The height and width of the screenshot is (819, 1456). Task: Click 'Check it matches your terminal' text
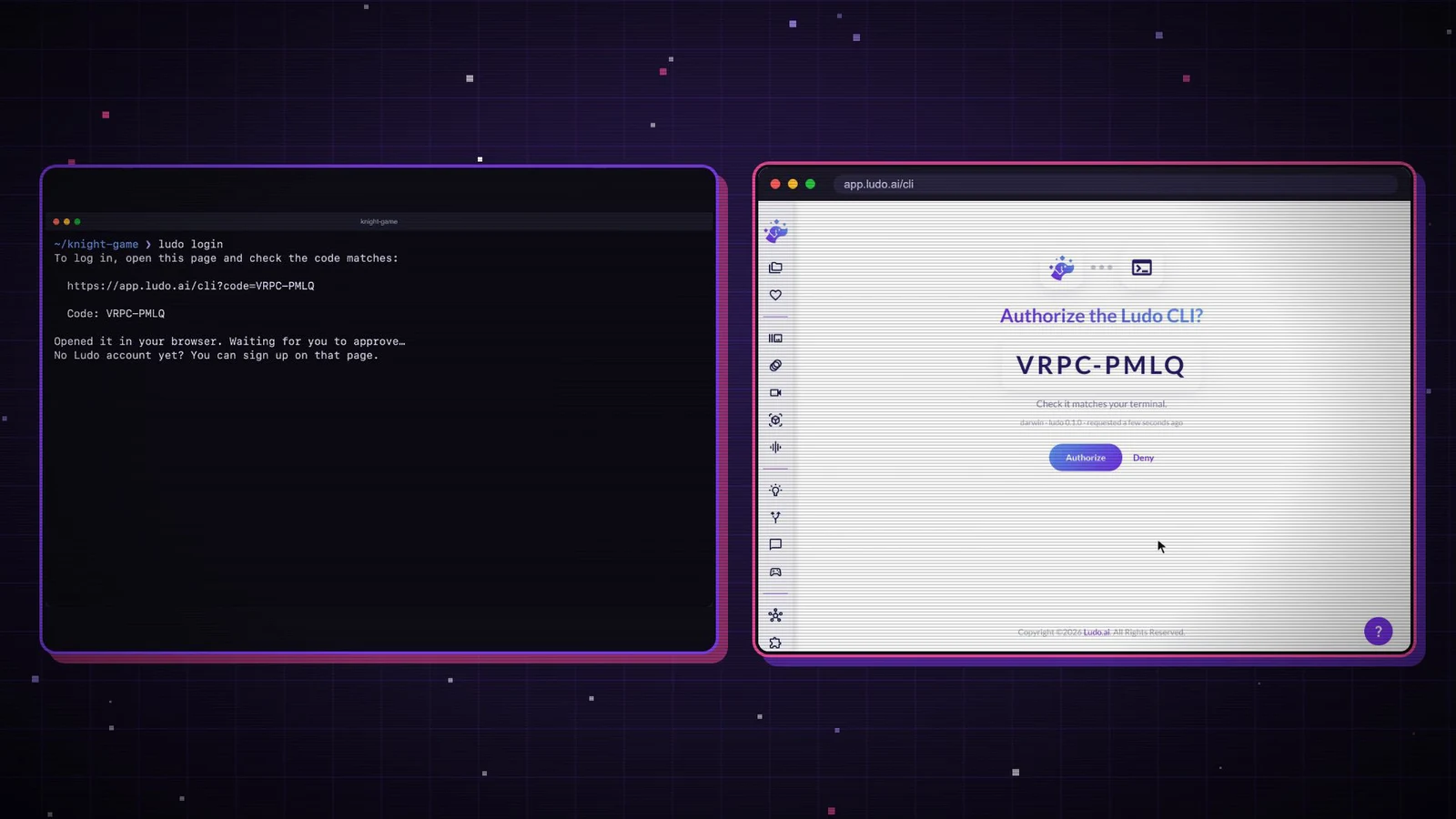tap(1101, 404)
